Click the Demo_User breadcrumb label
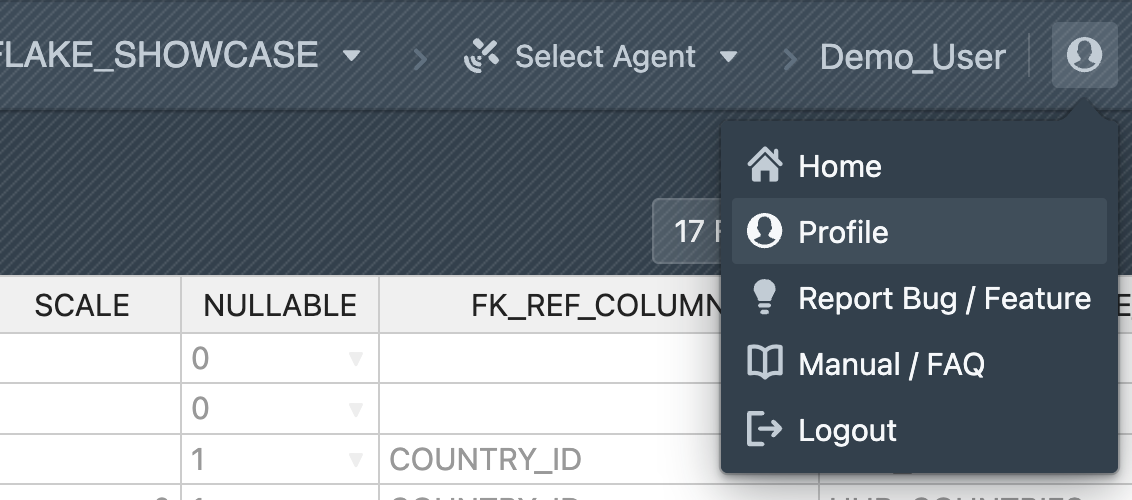Viewport: 1132px width, 500px height. click(x=912, y=57)
